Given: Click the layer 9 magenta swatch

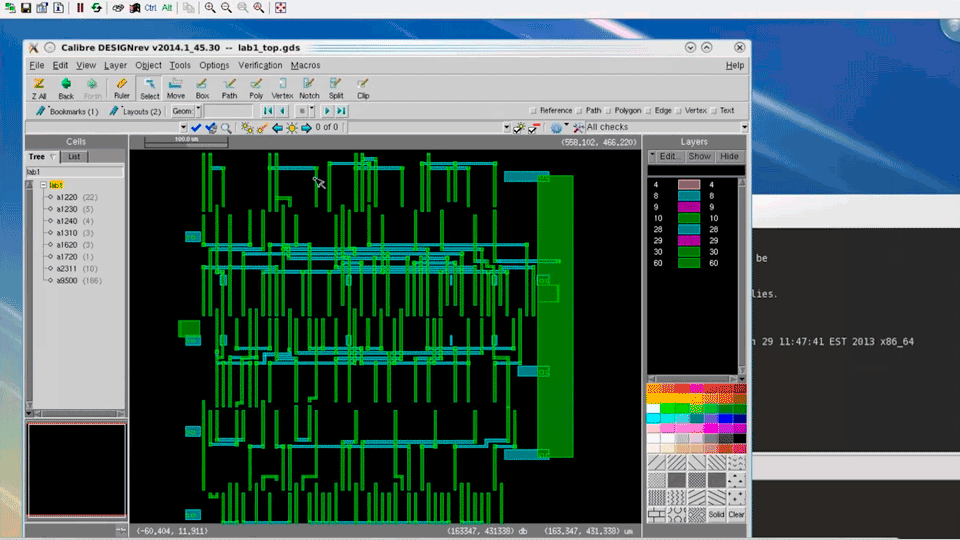Looking at the screenshot, I should tap(689, 207).
